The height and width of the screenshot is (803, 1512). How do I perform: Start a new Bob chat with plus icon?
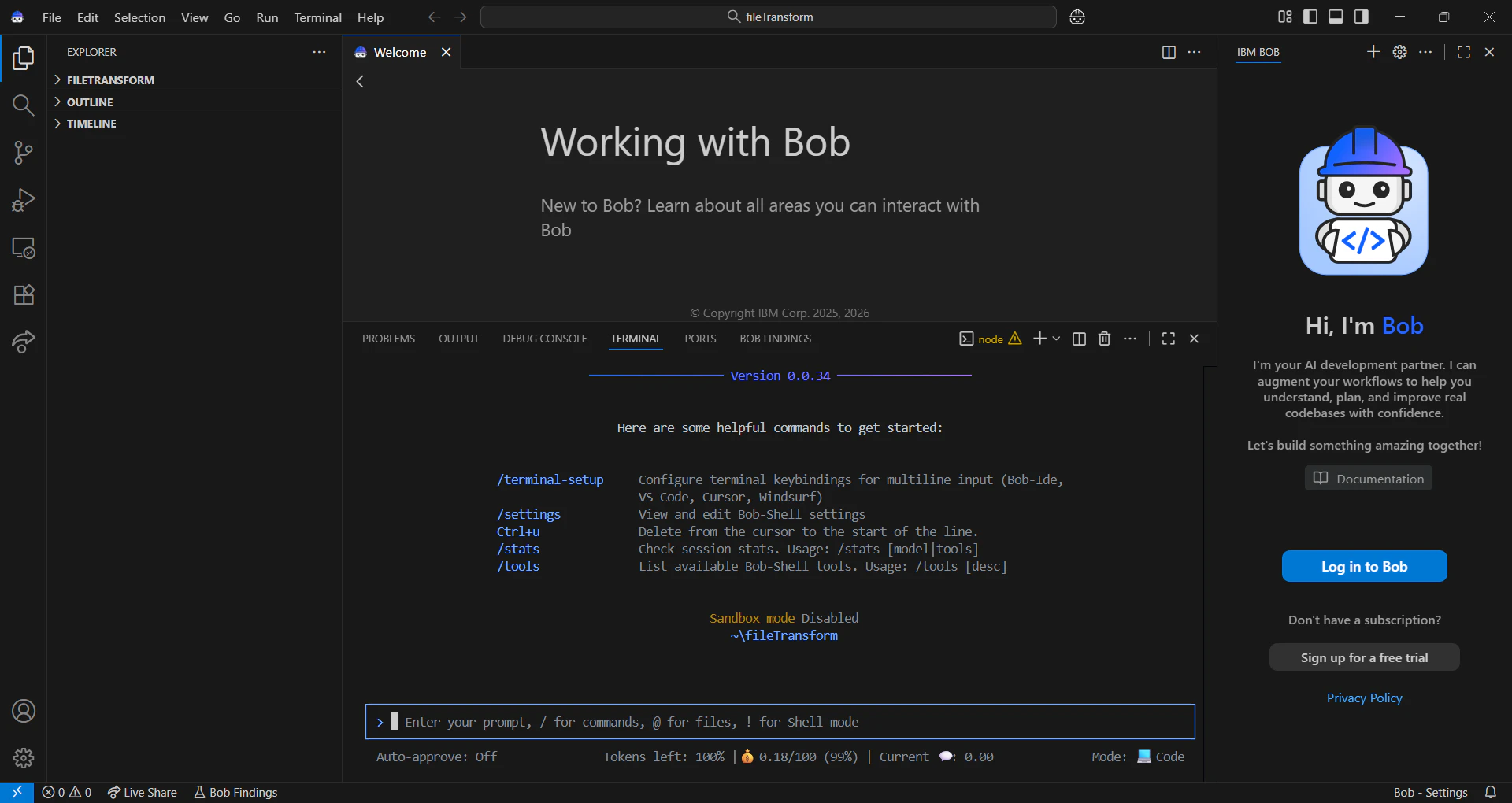point(1373,52)
